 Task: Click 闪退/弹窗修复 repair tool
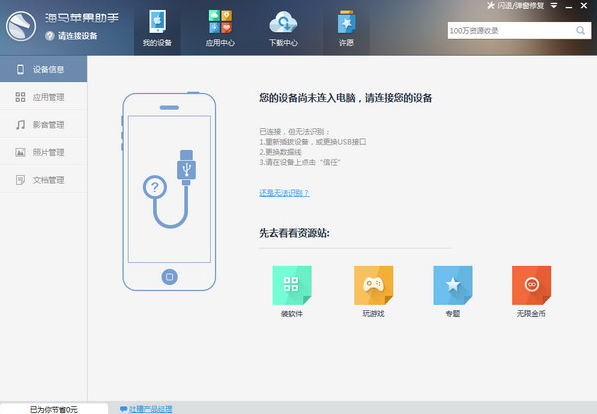pyautogui.click(x=516, y=6)
